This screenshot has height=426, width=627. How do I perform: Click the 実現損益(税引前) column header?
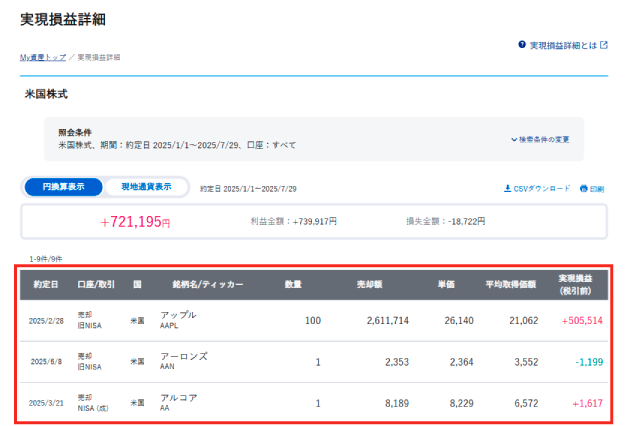point(576,284)
